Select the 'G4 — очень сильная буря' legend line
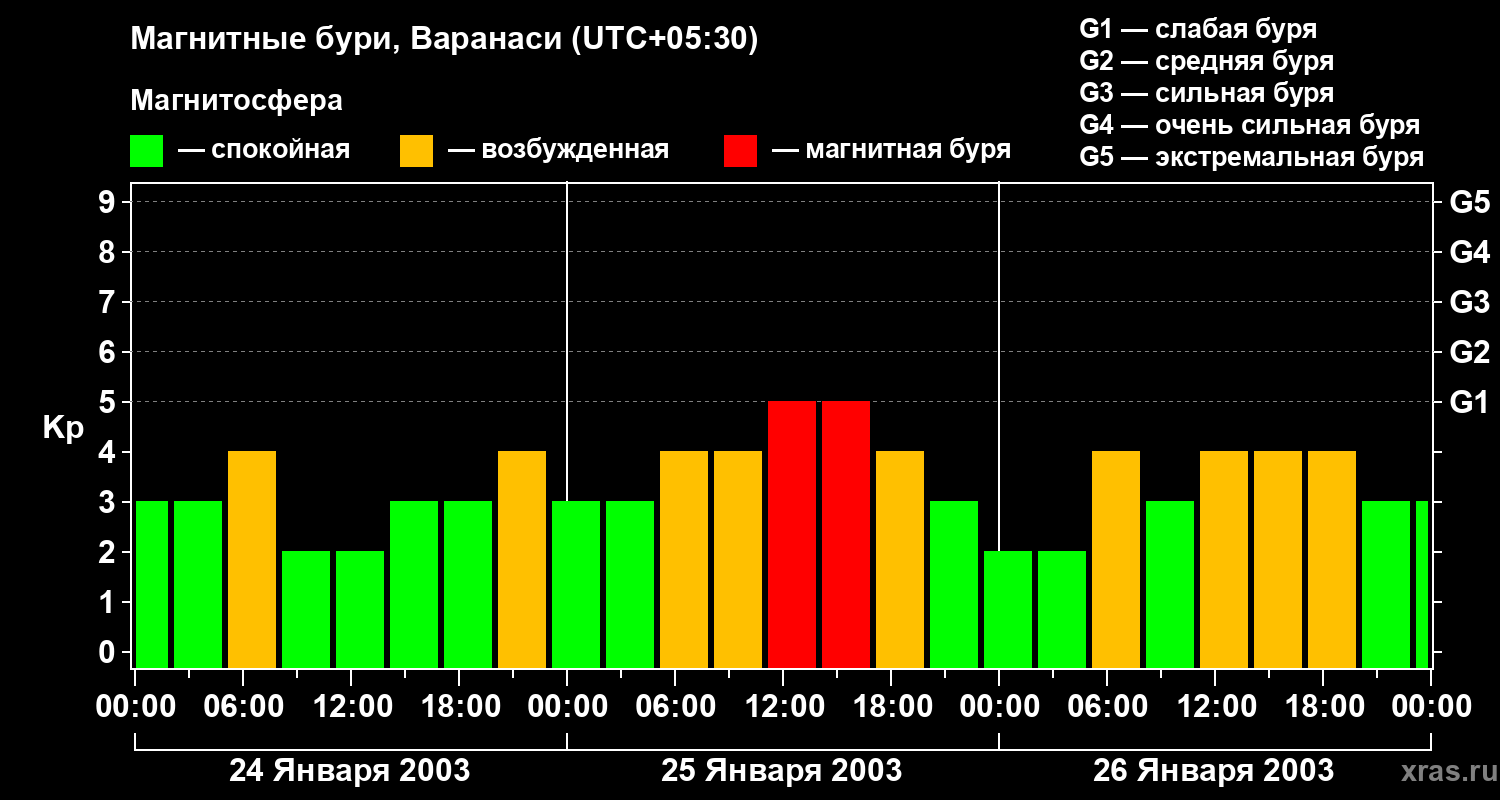The image size is (1500, 800). coord(1250,125)
